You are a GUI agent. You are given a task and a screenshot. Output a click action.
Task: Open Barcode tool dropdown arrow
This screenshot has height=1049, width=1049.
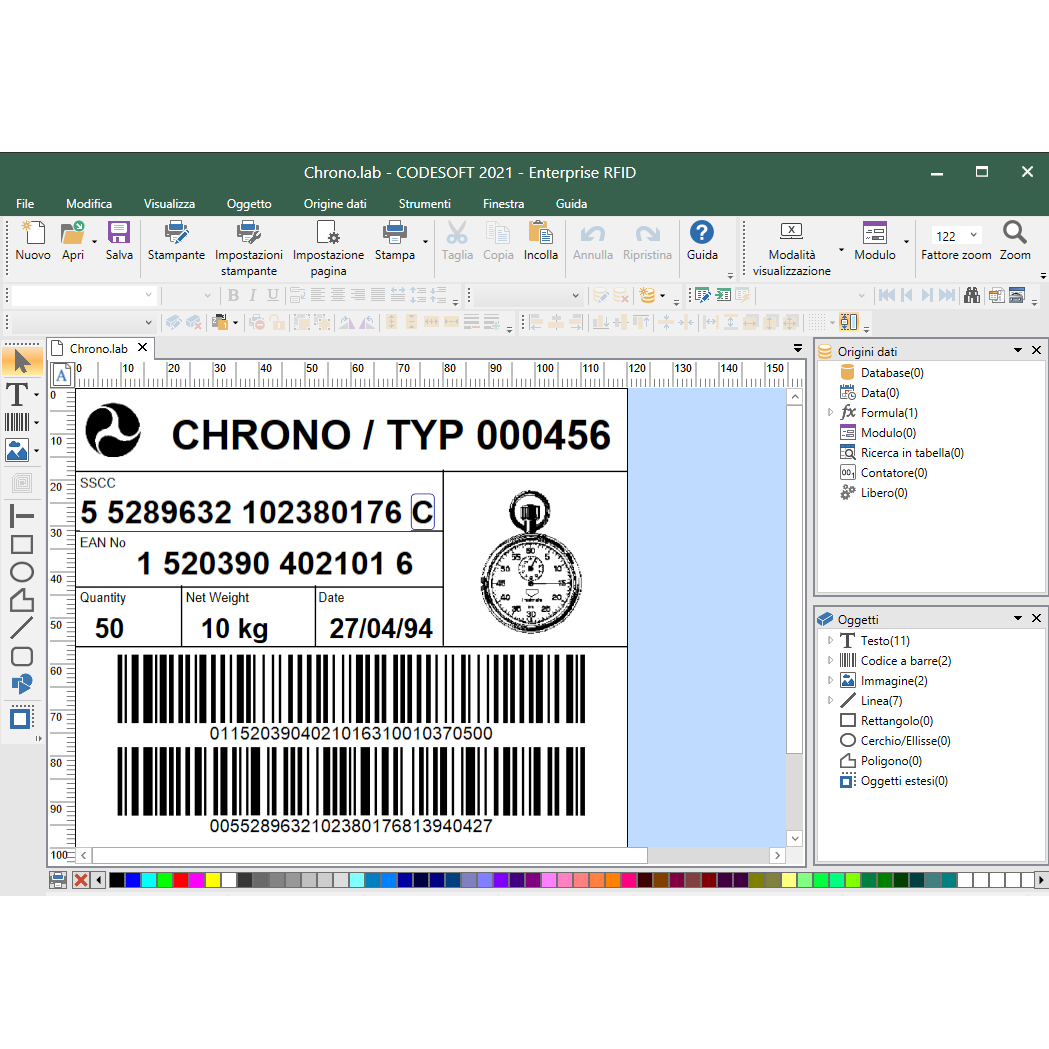37,423
